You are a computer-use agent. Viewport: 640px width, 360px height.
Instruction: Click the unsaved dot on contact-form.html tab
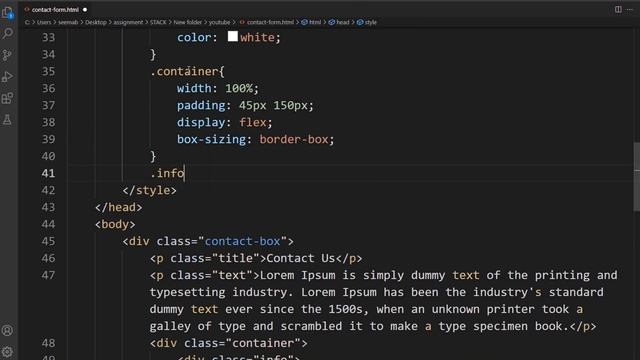(x=85, y=9)
